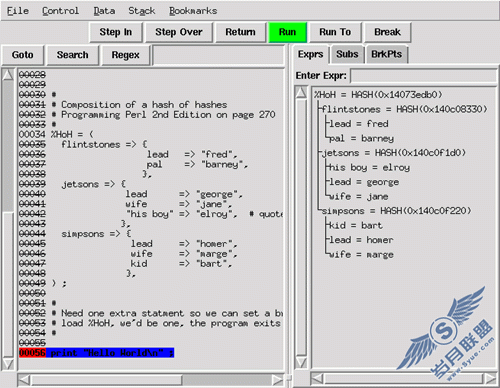The image size is (500, 388).
Task: Click 'jetsons => {' in source code
Action: tap(94, 184)
